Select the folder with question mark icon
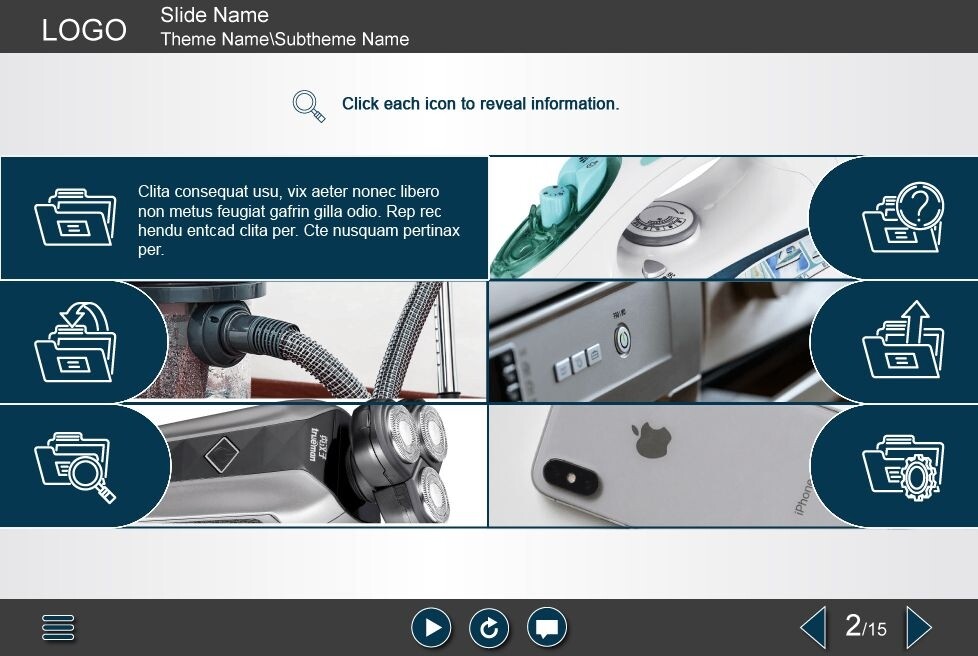Image resolution: width=978 pixels, height=656 pixels. pos(903,217)
